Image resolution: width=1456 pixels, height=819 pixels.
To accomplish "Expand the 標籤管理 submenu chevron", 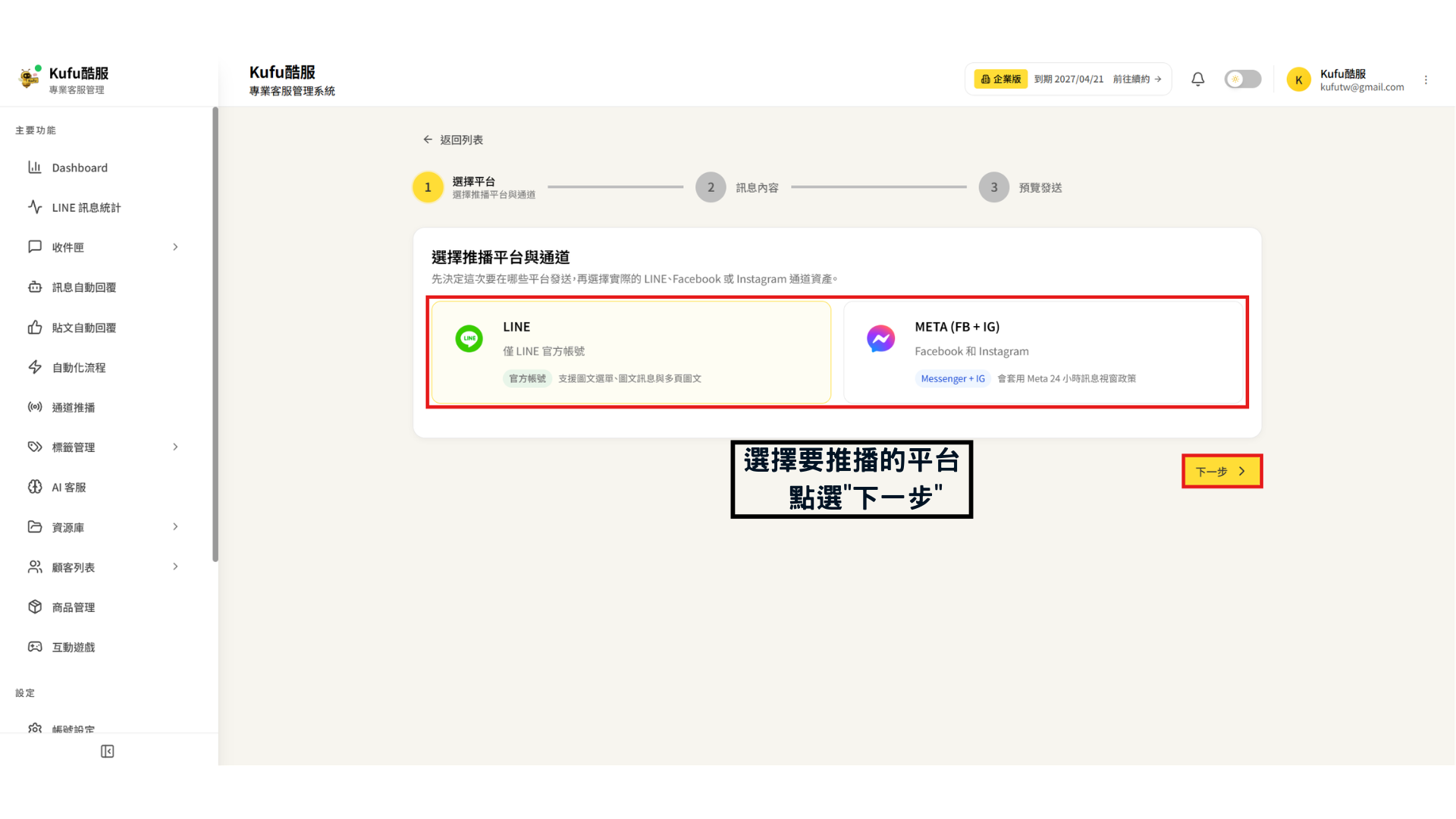I will tap(175, 447).
